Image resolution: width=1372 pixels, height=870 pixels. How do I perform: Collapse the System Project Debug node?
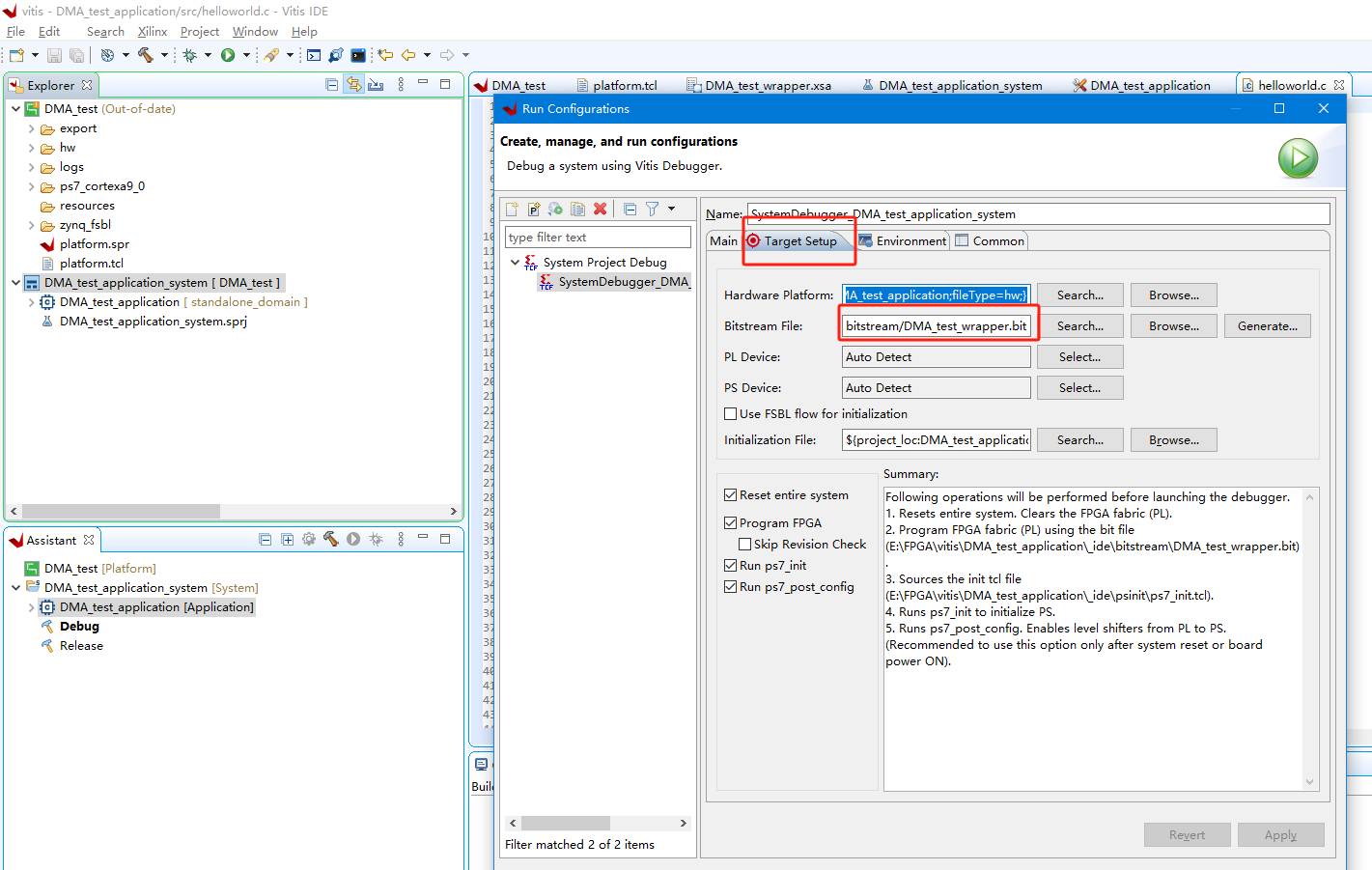[x=515, y=263]
